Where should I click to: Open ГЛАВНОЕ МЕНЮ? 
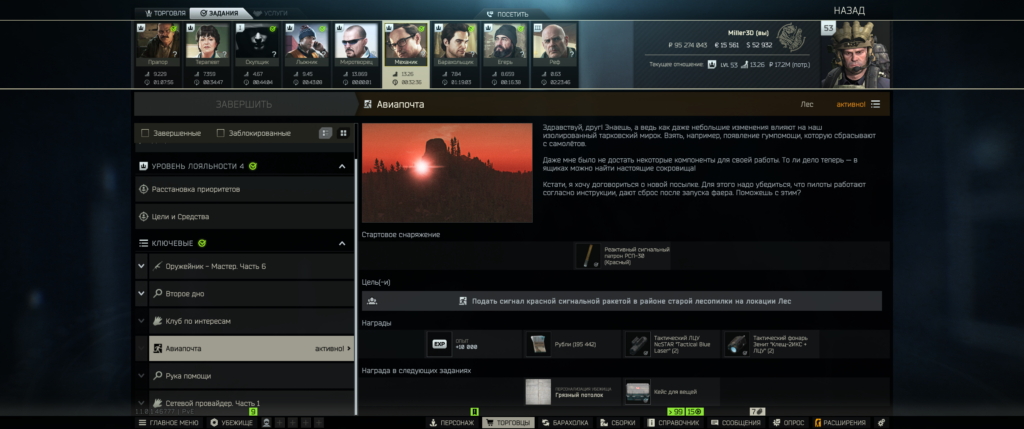pos(168,423)
